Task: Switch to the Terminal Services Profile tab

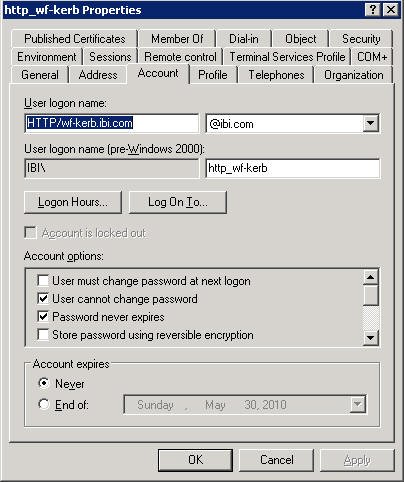Action: [287, 57]
